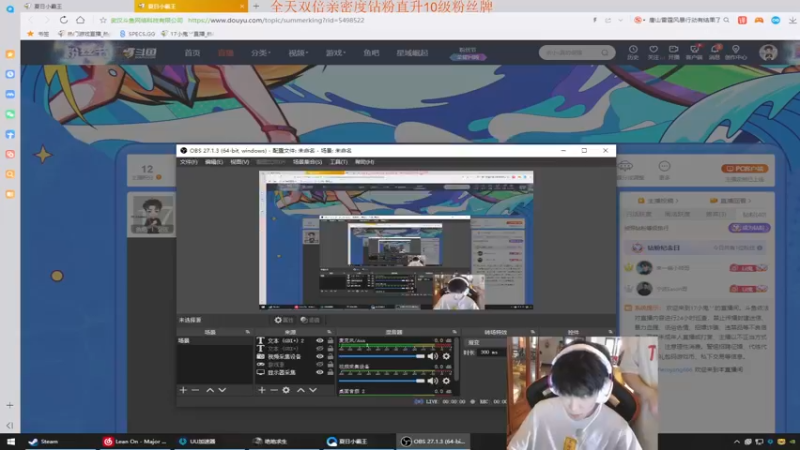The image size is (800, 450).
Task: Move the OBS scene up
Action: pos(210,390)
